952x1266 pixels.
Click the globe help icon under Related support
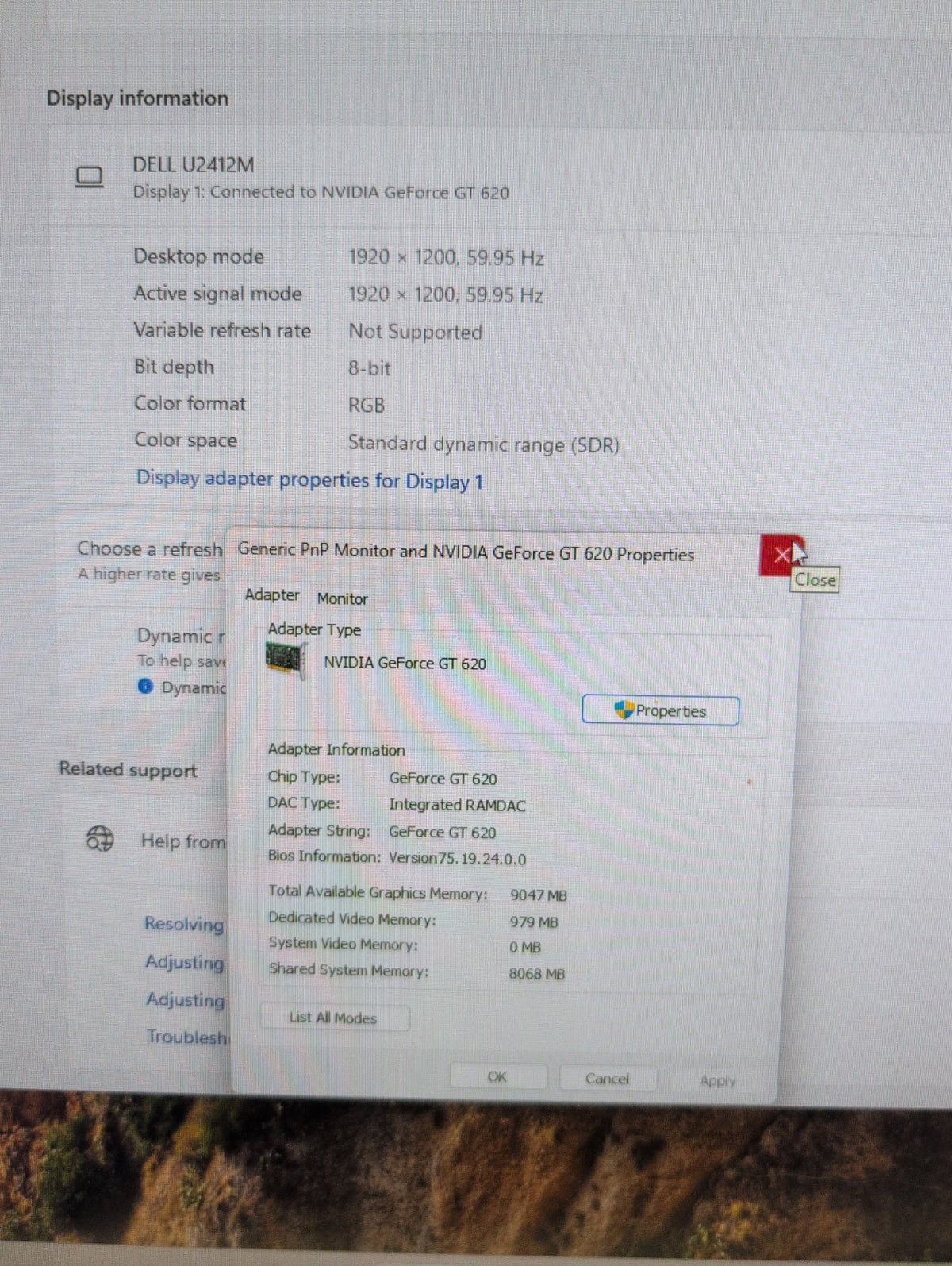pos(100,838)
